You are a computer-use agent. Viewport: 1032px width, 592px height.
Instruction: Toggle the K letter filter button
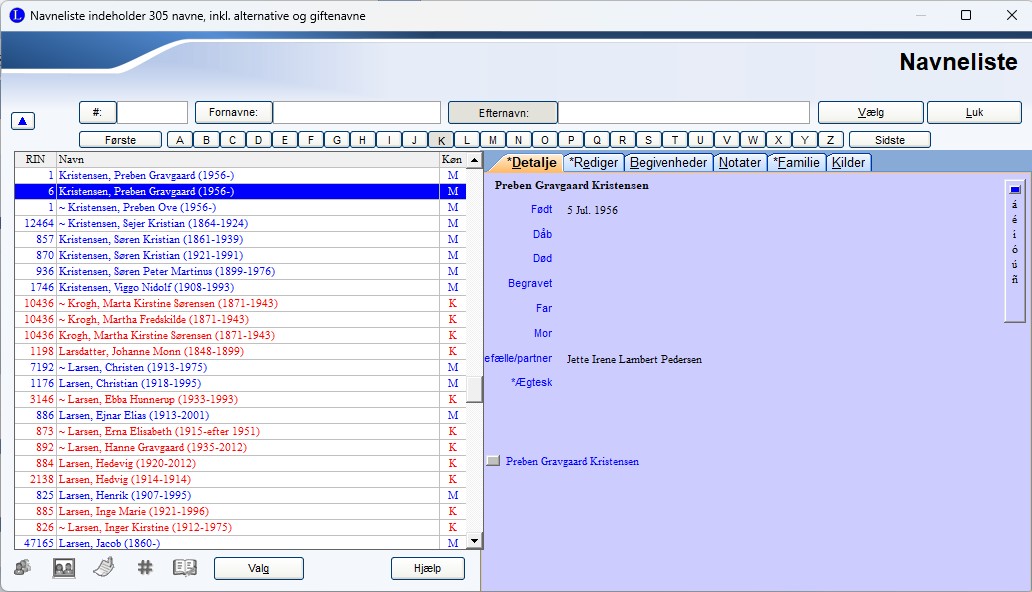click(x=440, y=140)
